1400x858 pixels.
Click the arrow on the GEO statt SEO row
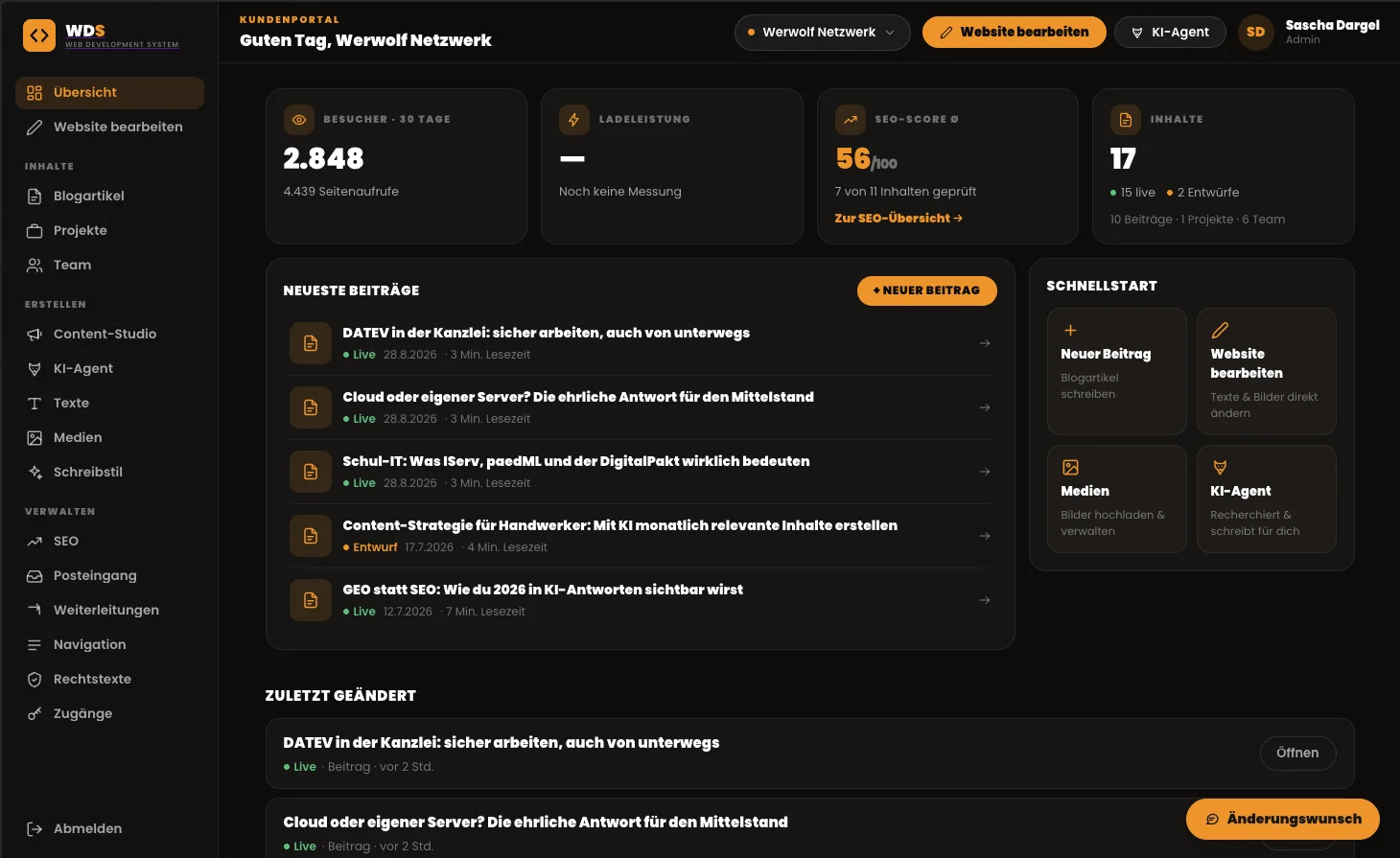coord(985,600)
